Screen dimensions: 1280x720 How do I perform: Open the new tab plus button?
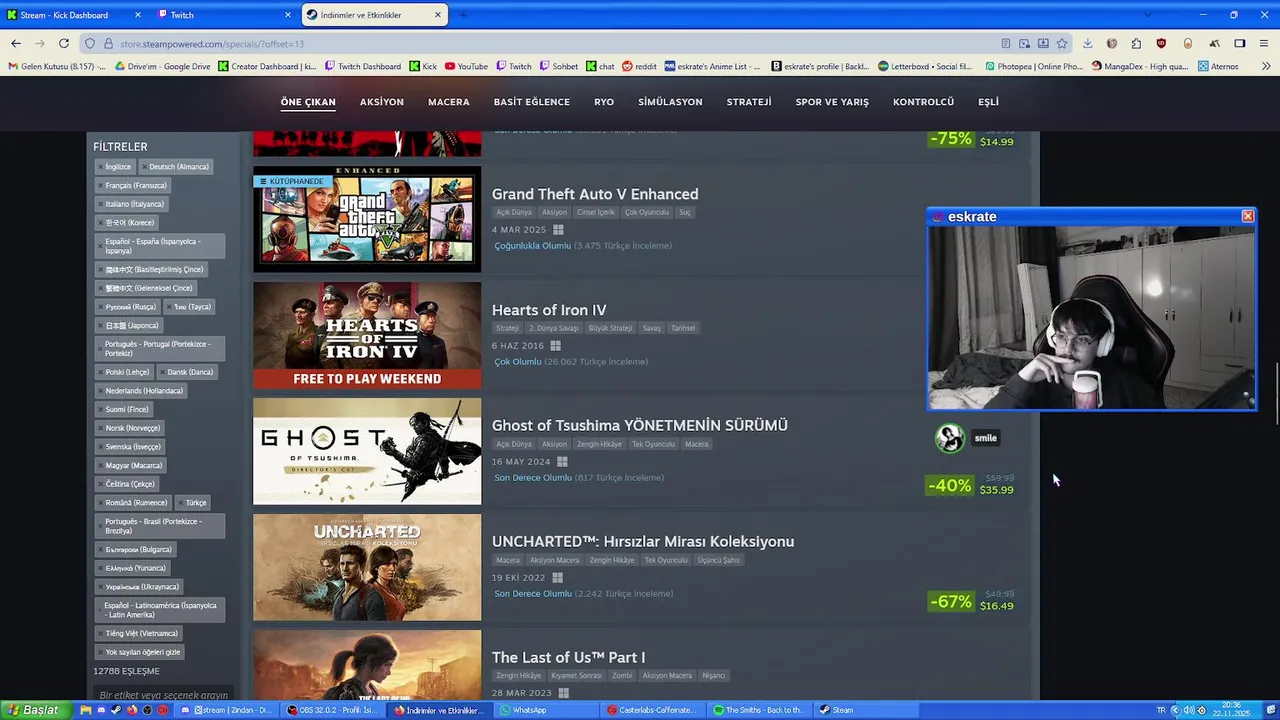(x=462, y=15)
